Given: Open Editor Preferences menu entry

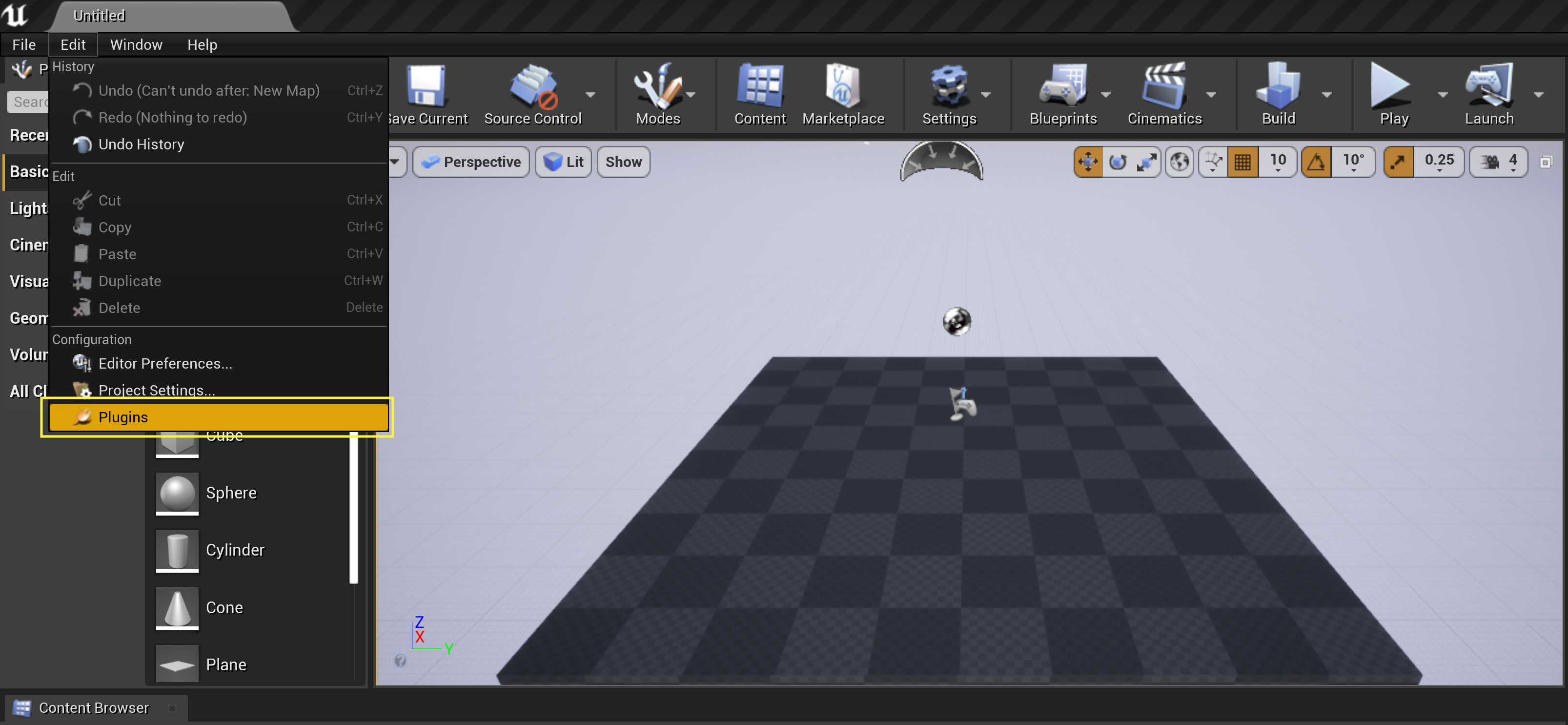Looking at the screenshot, I should (165, 363).
